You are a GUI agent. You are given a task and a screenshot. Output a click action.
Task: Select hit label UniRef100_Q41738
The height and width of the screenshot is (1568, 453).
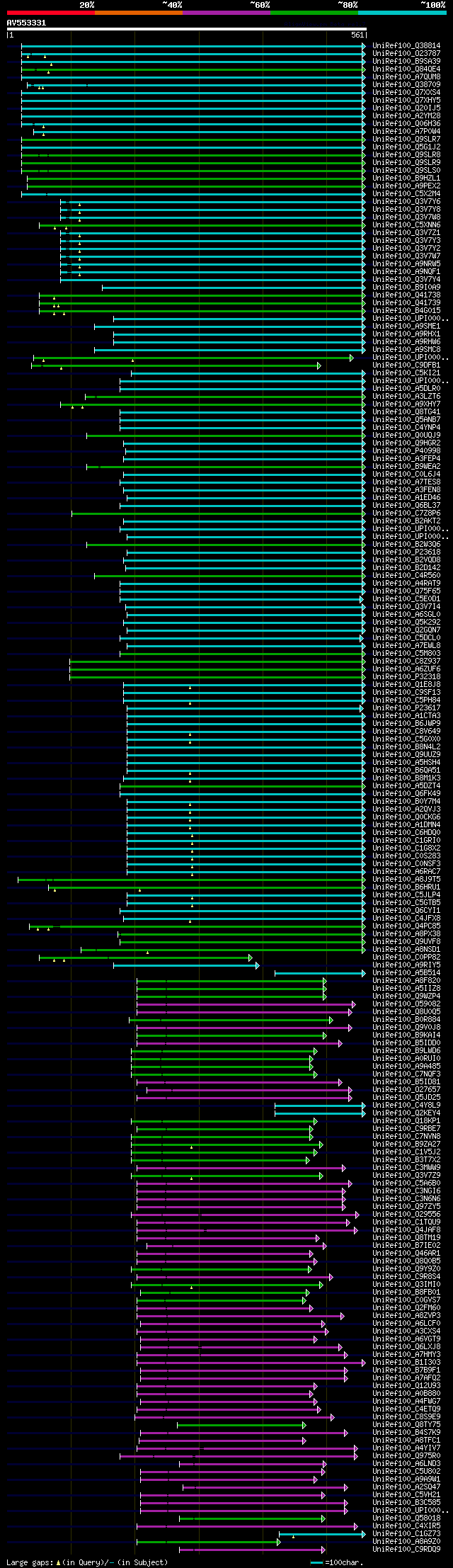click(406, 295)
